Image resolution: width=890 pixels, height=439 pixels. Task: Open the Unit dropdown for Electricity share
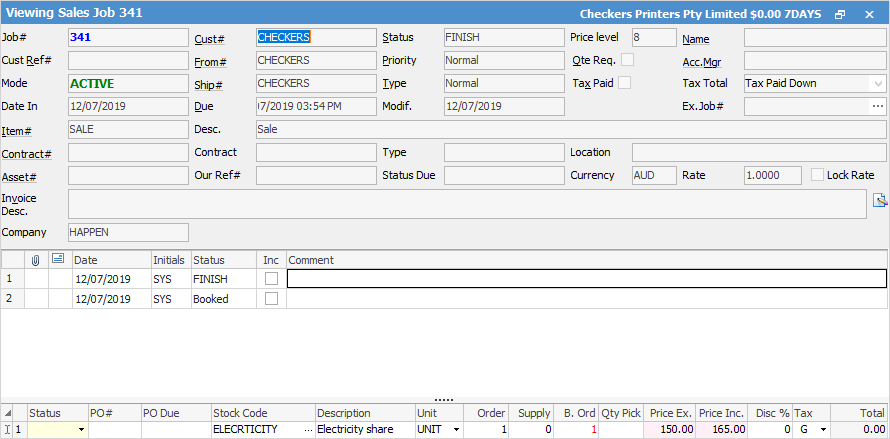[x=456, y=430]
